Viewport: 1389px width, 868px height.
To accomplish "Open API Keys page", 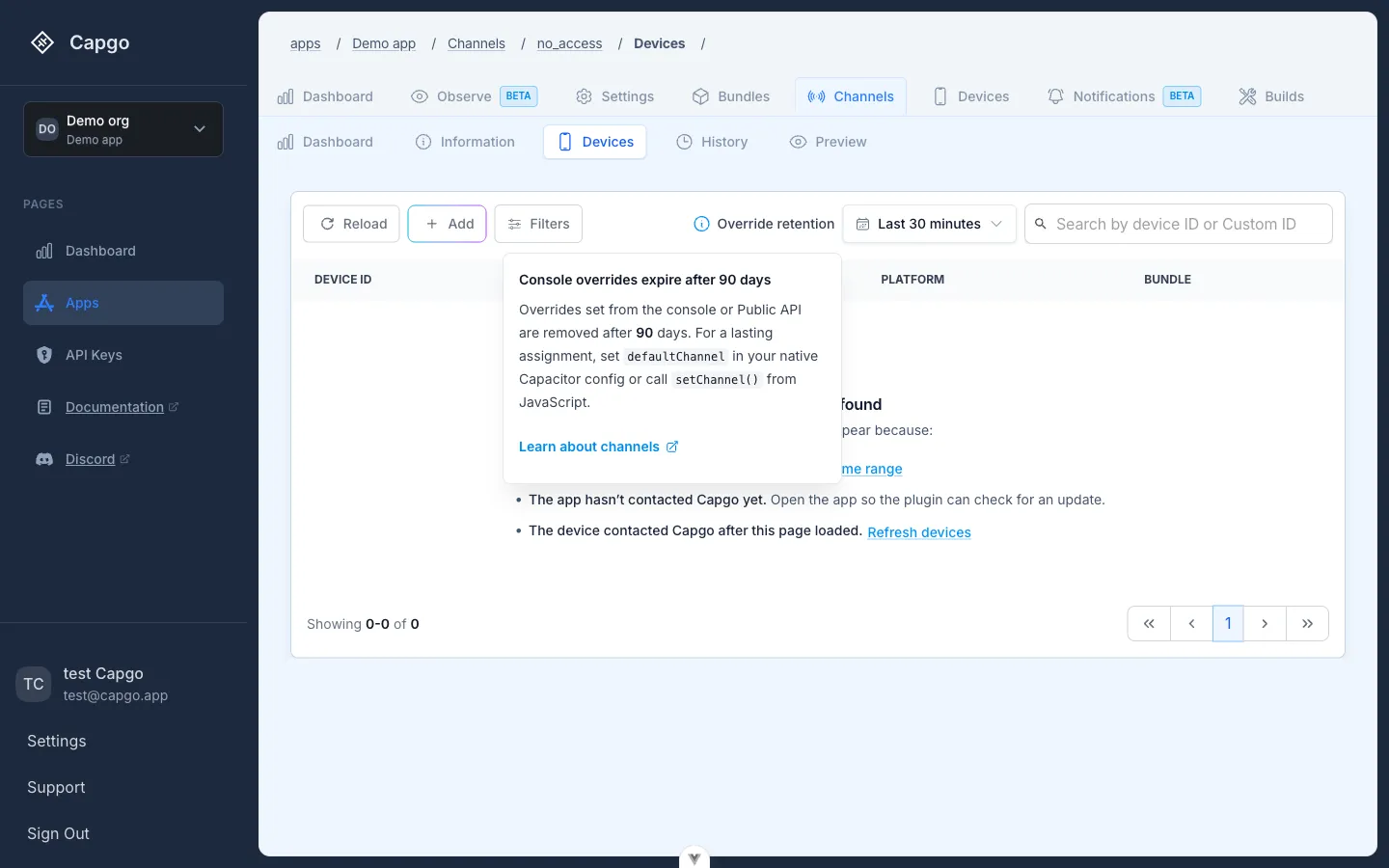I will (123, 355).
